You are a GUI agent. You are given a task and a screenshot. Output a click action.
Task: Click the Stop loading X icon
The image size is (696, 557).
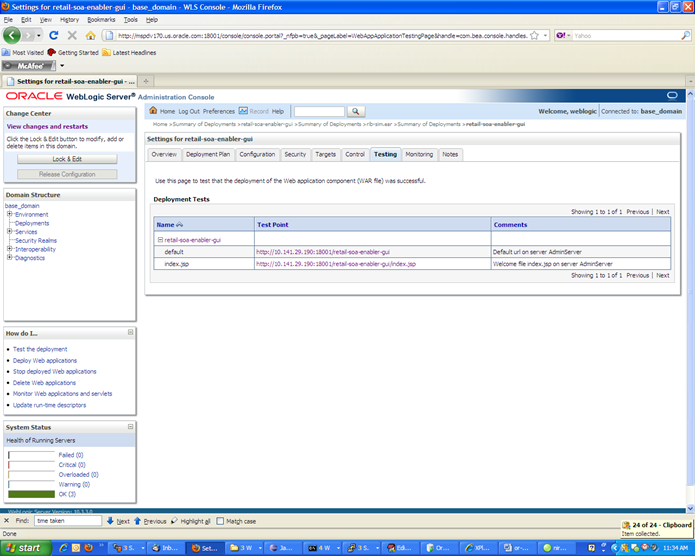[72, 36]
